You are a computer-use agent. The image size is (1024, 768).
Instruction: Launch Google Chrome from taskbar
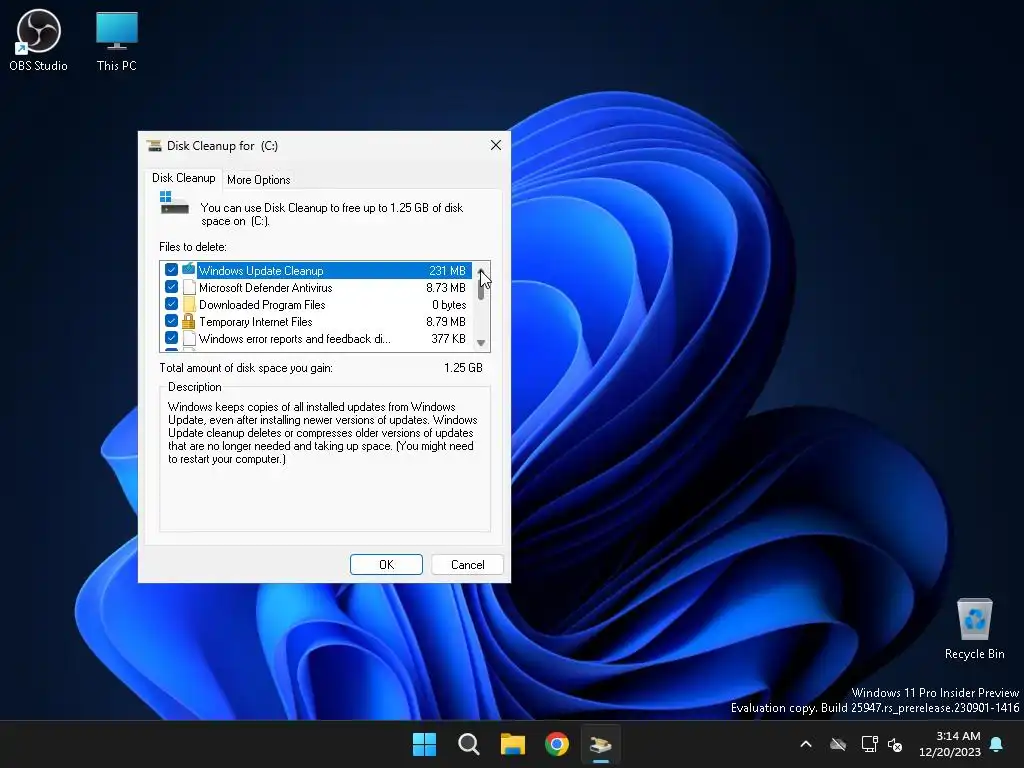pyautogui.click(x=557, y=744)
